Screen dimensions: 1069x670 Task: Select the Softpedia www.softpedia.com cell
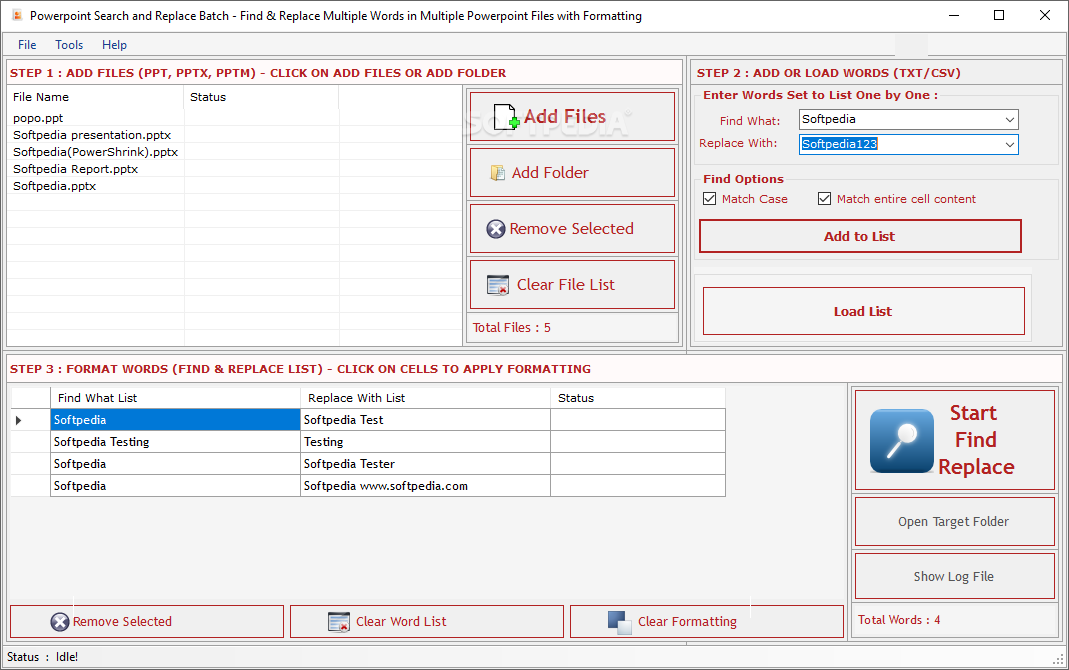[425, 486]
